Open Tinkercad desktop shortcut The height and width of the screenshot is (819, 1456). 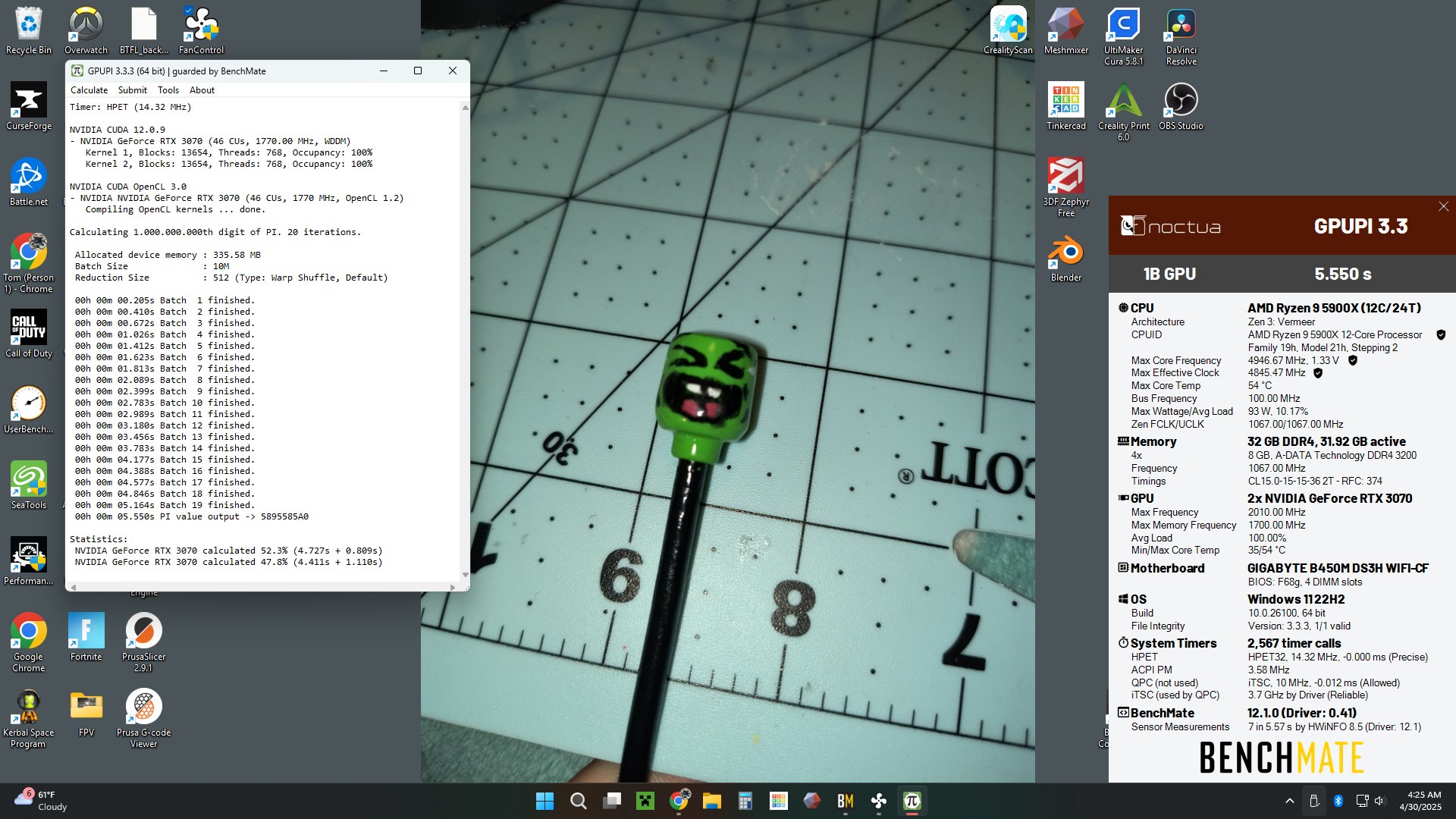(x=1065, y=106)
